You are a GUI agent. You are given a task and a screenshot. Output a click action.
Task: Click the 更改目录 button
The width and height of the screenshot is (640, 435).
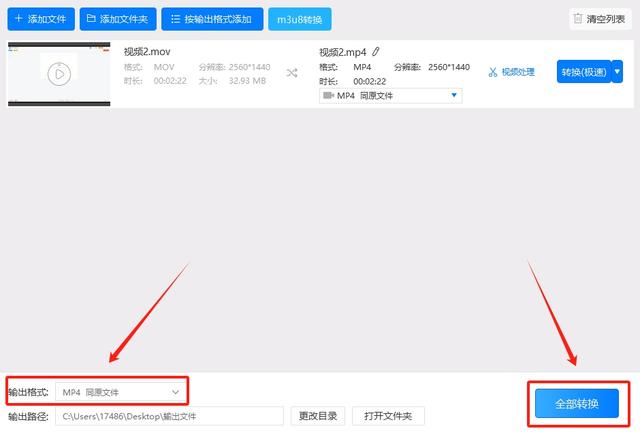pyautogui.click(x=318, y=416)
